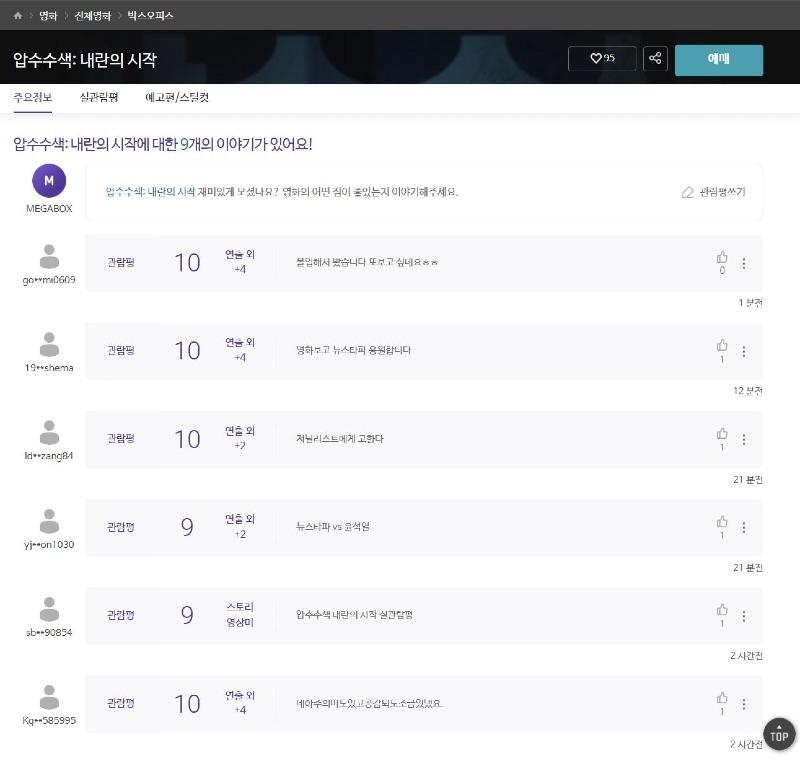800x761 pixels.
Task: Switch to the 예고편/스틸컷 tab
Action: 177,97
